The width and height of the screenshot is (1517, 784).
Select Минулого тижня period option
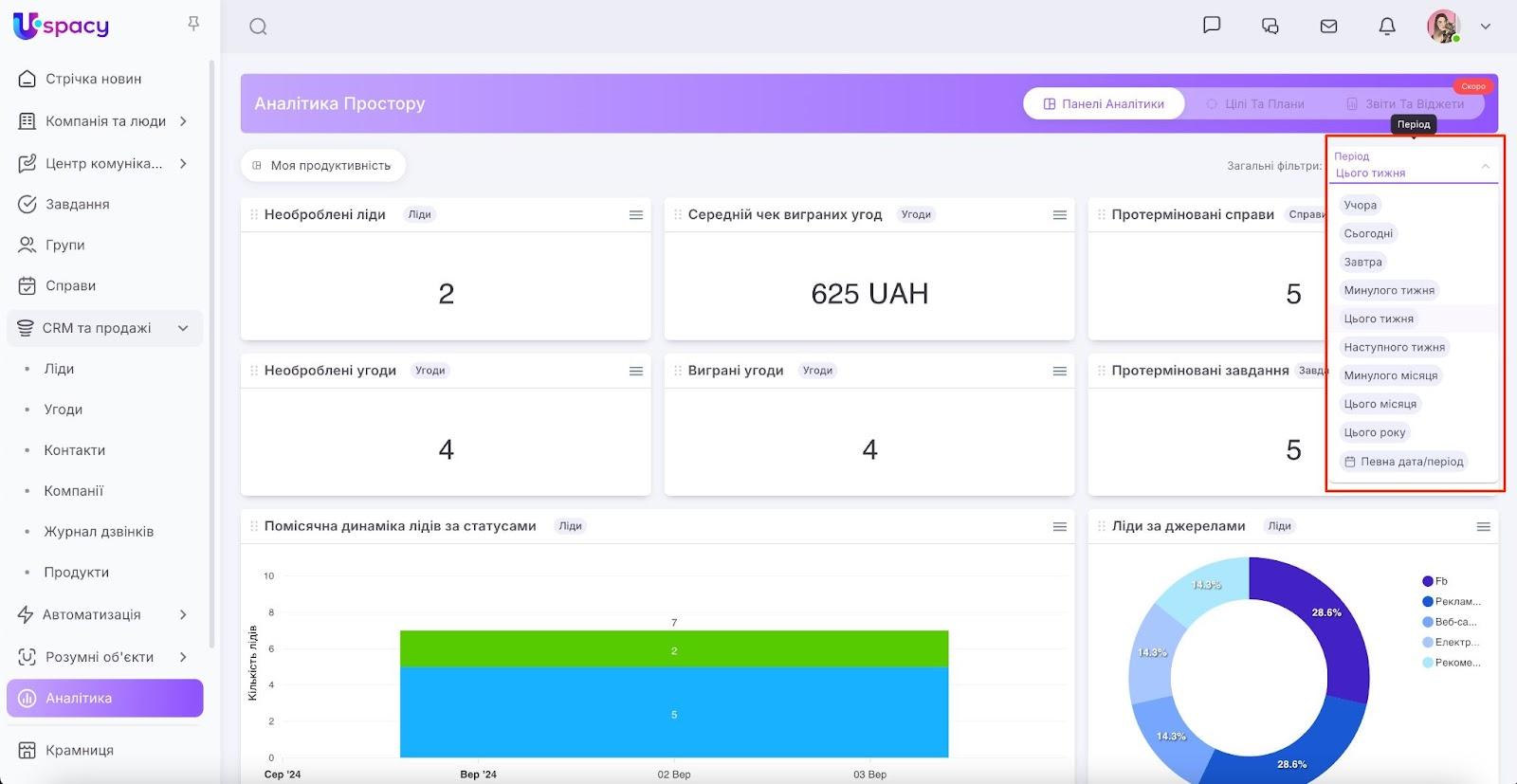pyautogui.click(x=1389, y=290)
